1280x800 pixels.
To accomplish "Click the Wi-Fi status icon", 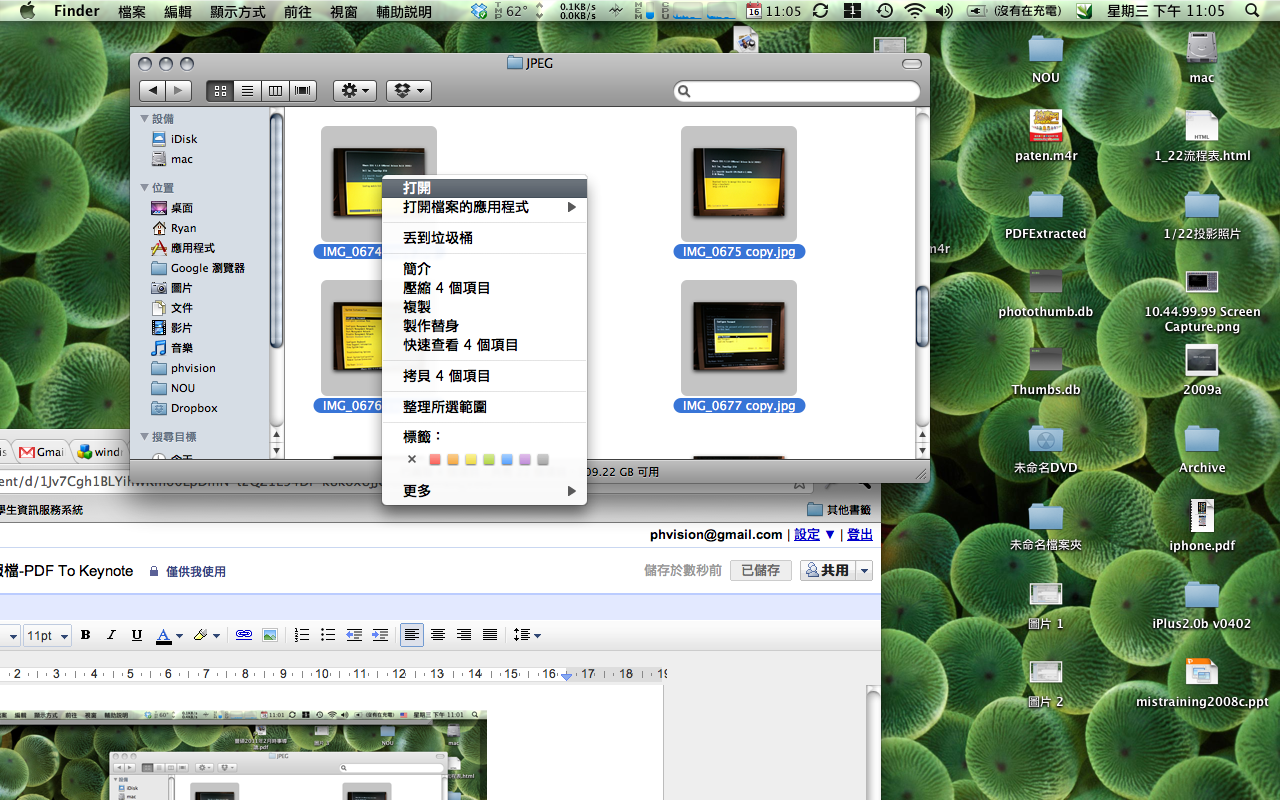I will point(914,11).
